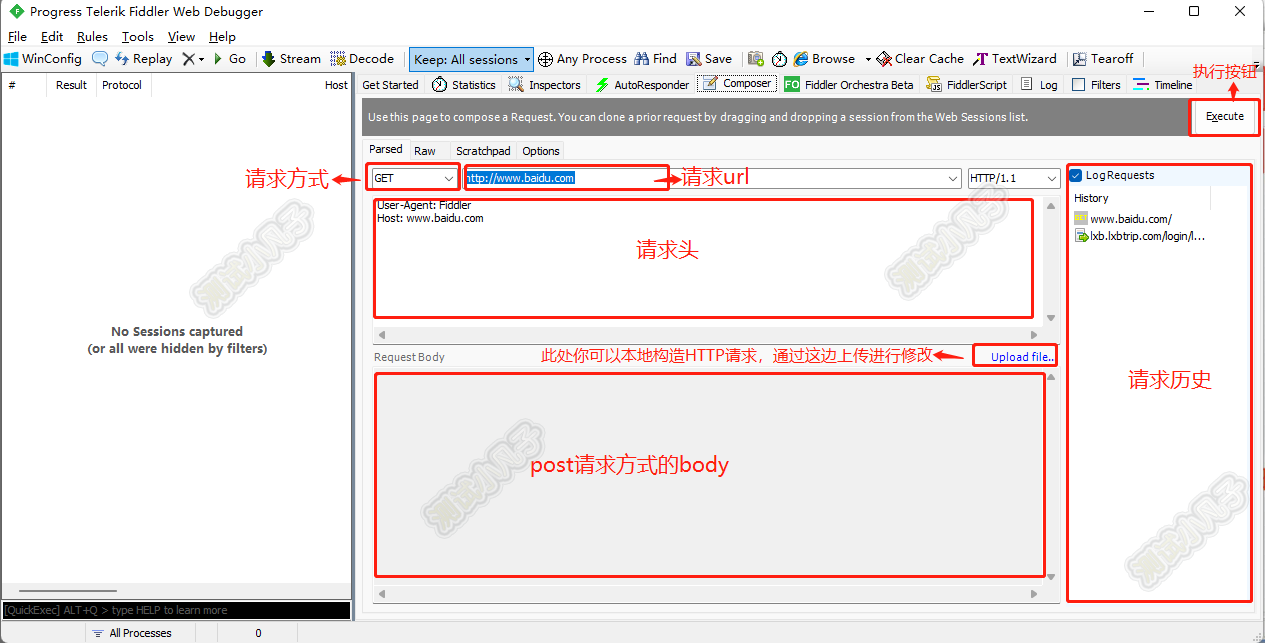Open the AutoResponder tab
Screen dimensions: 1265x643
point(642,85)
